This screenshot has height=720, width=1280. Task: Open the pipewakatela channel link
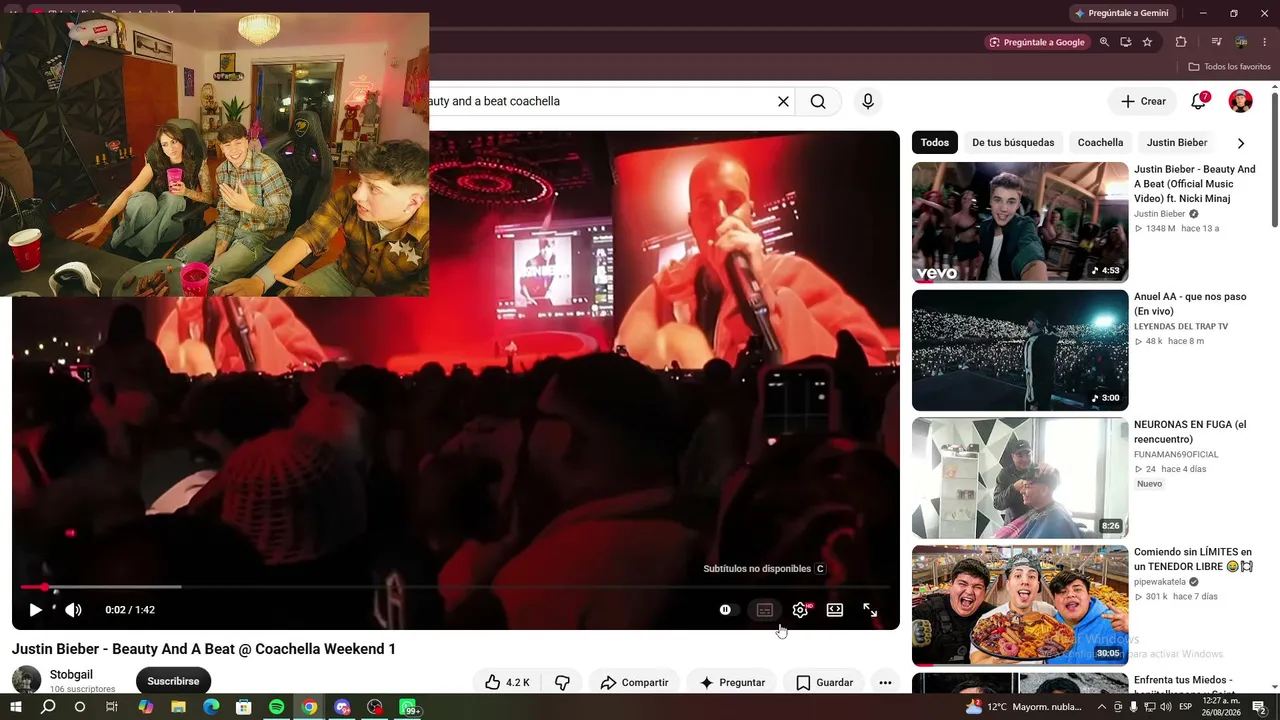tap(1160, 582)
